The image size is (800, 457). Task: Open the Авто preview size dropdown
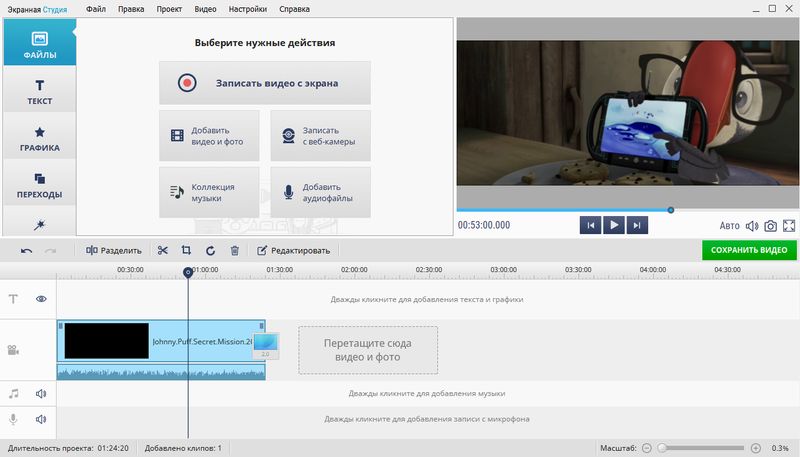point(730,226)
